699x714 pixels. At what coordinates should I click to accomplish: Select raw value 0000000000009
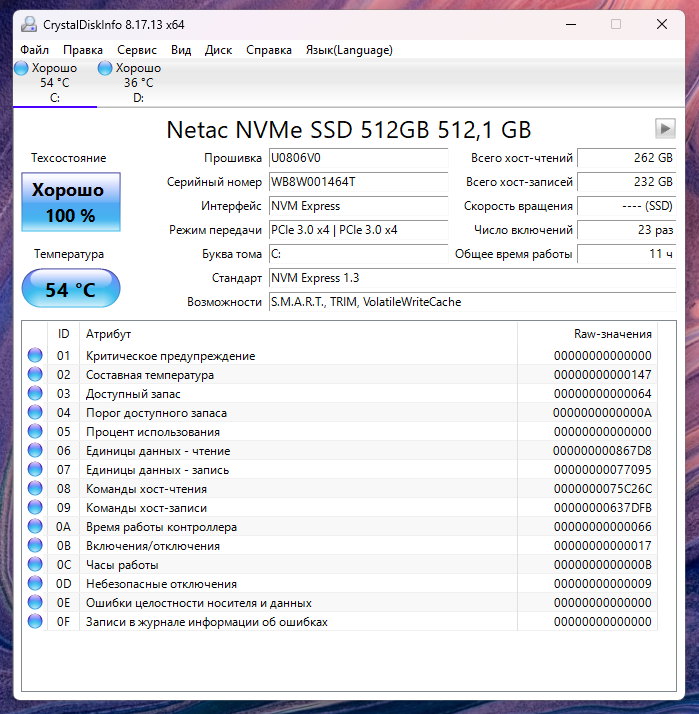tap(602, 584)
